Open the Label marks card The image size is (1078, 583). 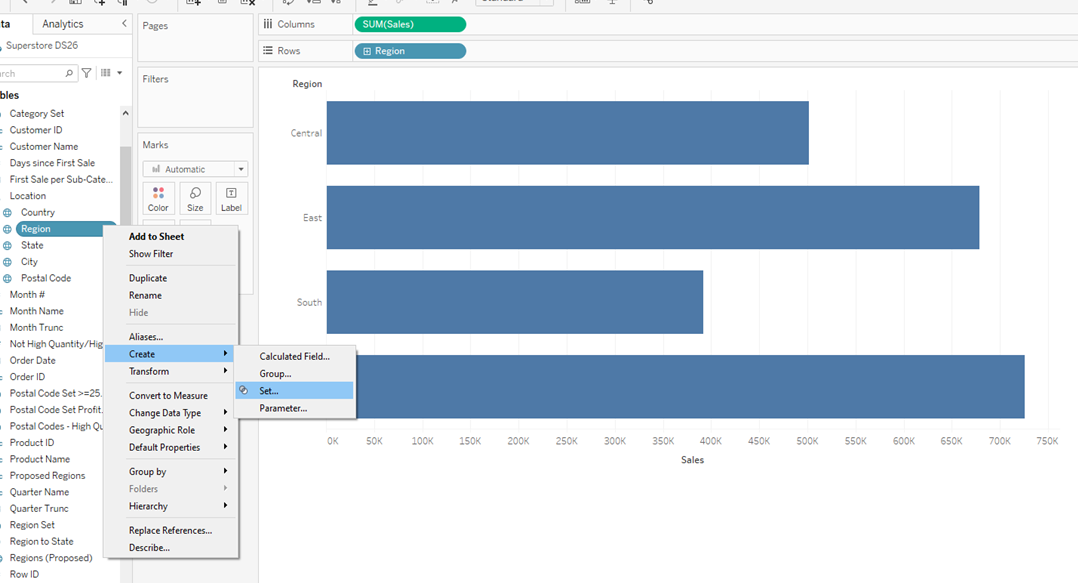point(231,199)
